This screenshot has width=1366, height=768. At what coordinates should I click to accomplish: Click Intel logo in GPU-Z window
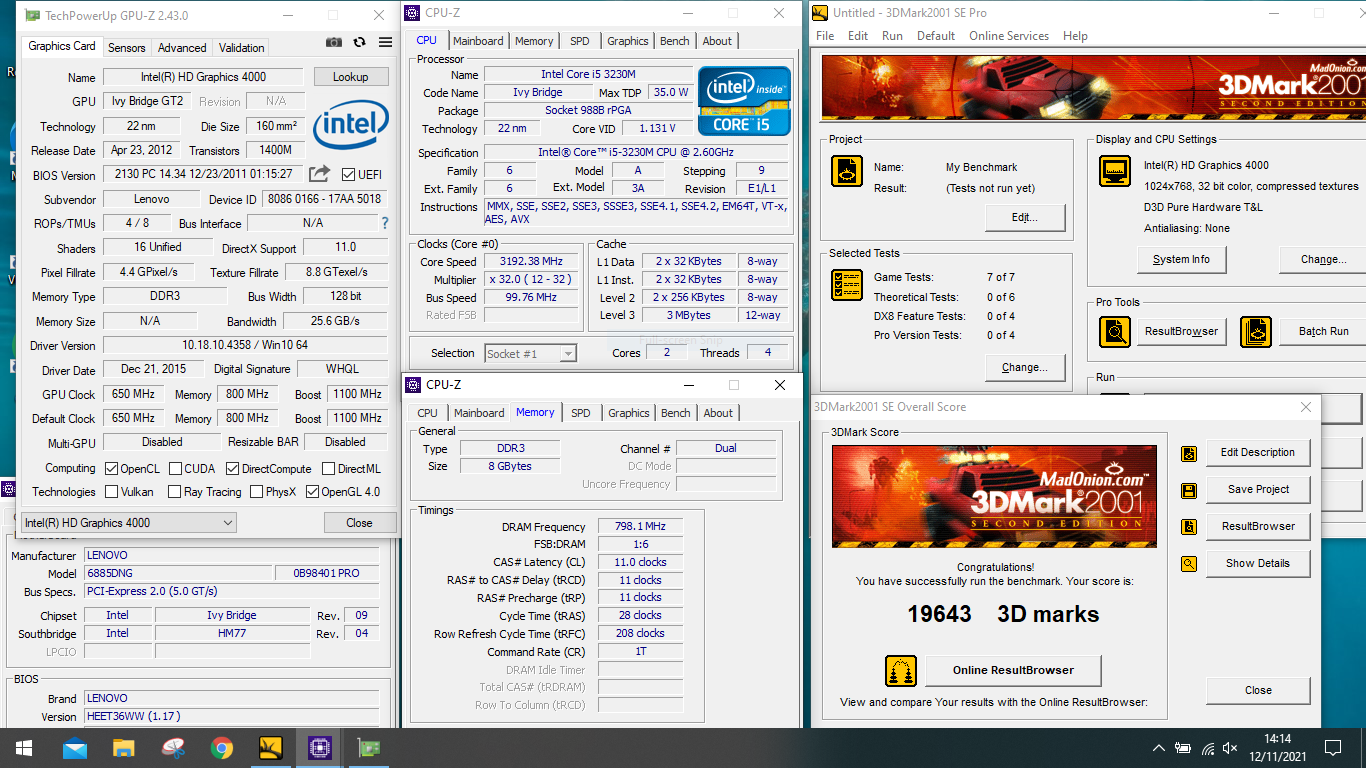[350, 124]
